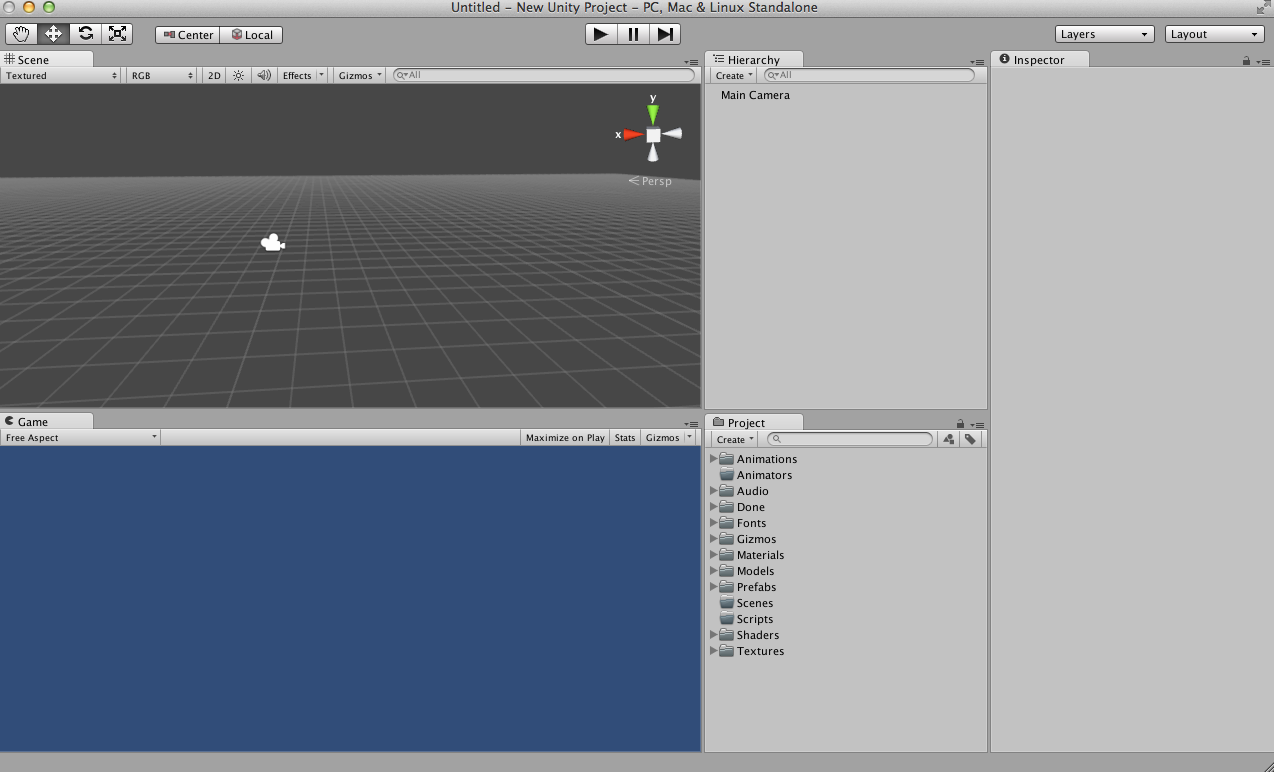Select Main Camera in the Hierarchy
Viewport: 1274px width, 772px height.
pos(755,95)
